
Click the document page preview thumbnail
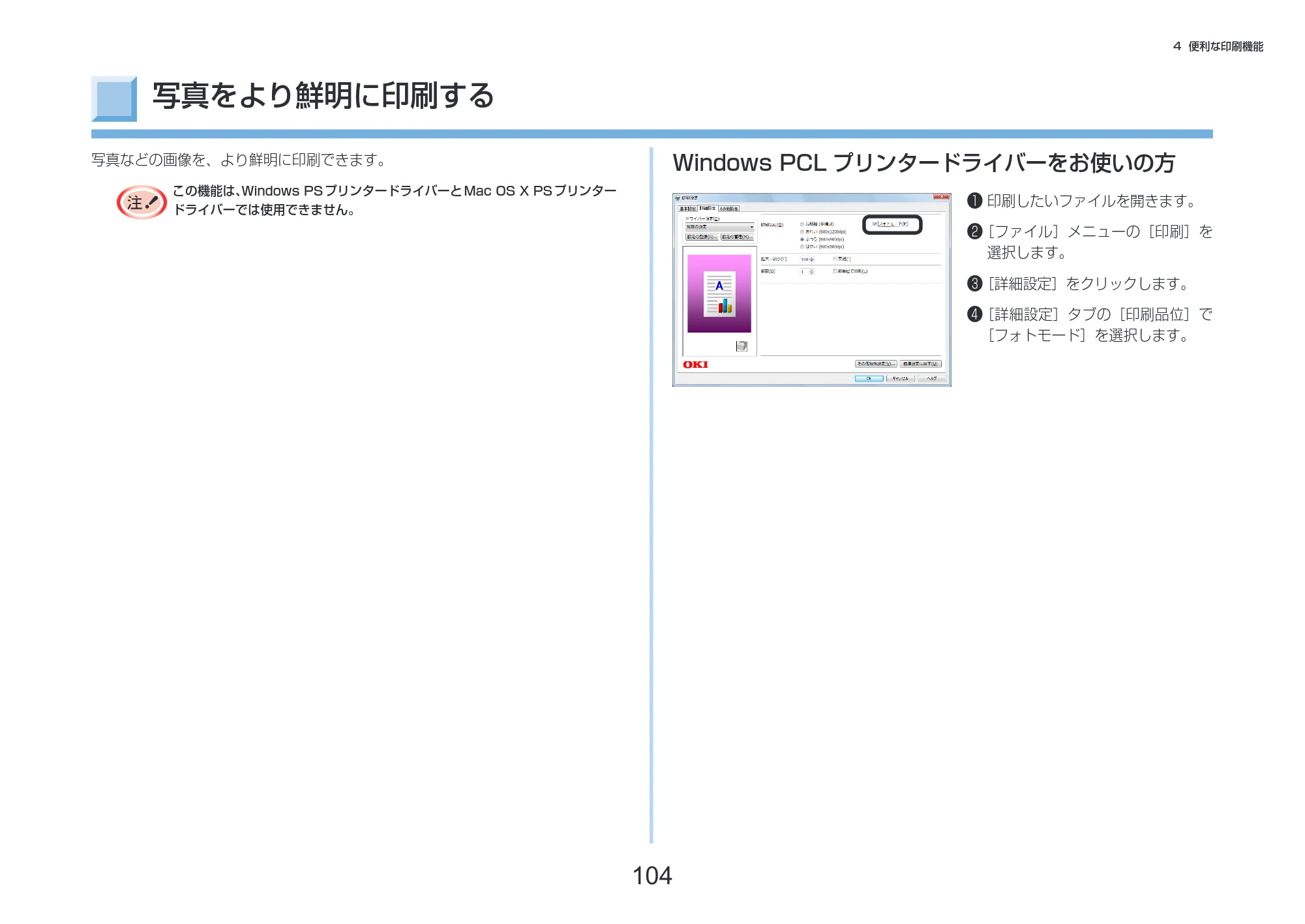pos(719,294)
